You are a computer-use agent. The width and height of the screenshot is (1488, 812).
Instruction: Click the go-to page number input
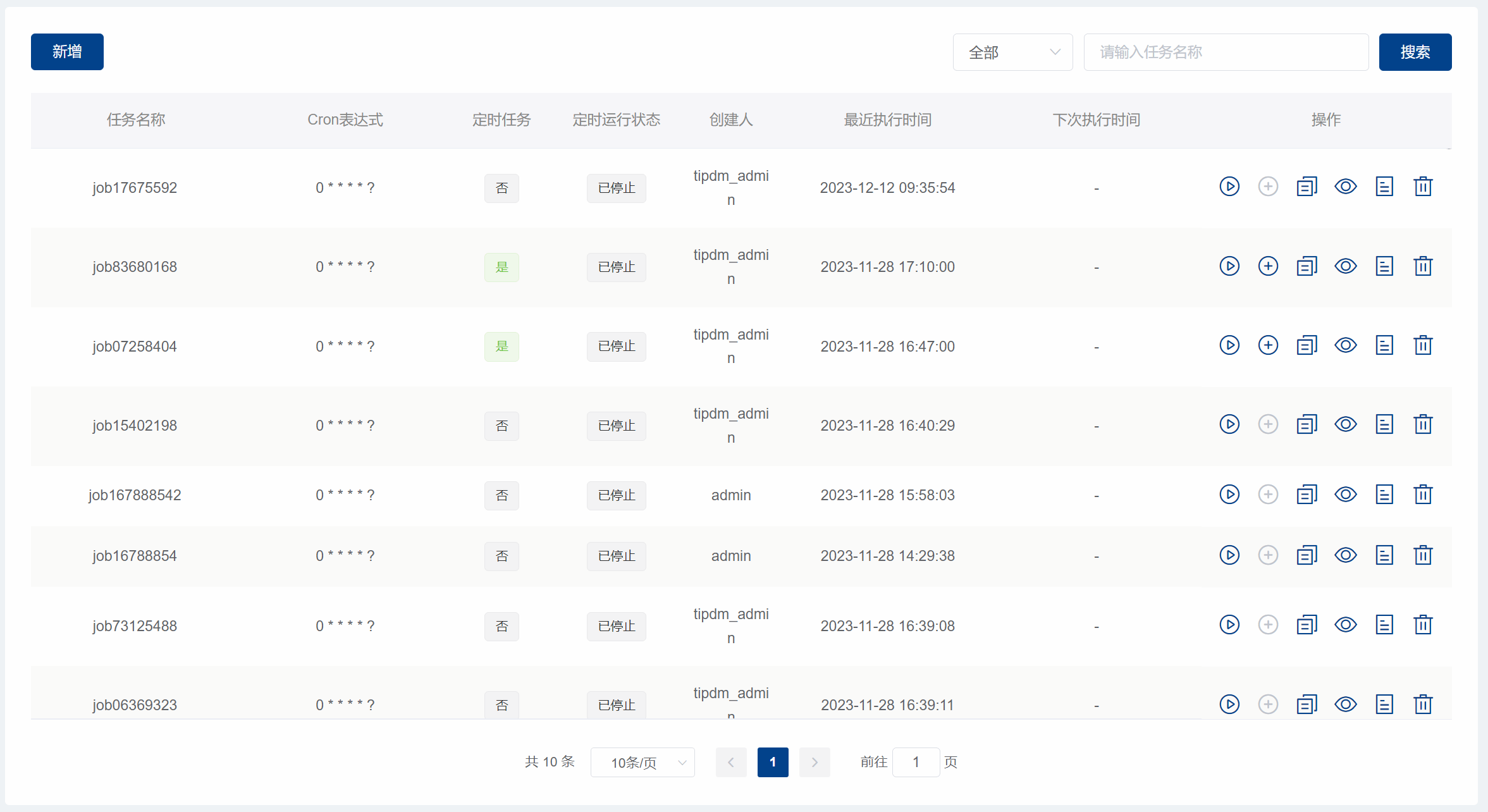pos(915,762)
